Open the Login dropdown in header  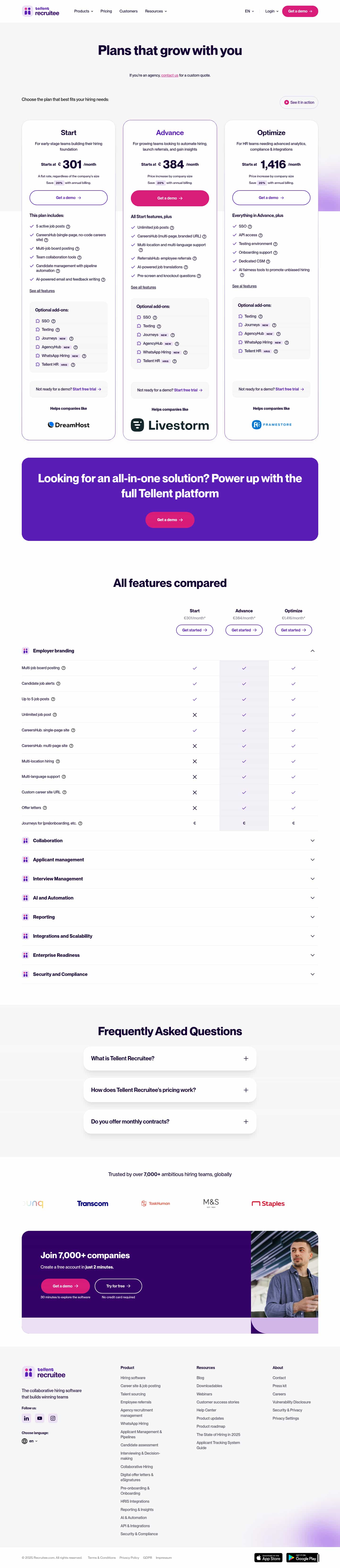point(271,11)
